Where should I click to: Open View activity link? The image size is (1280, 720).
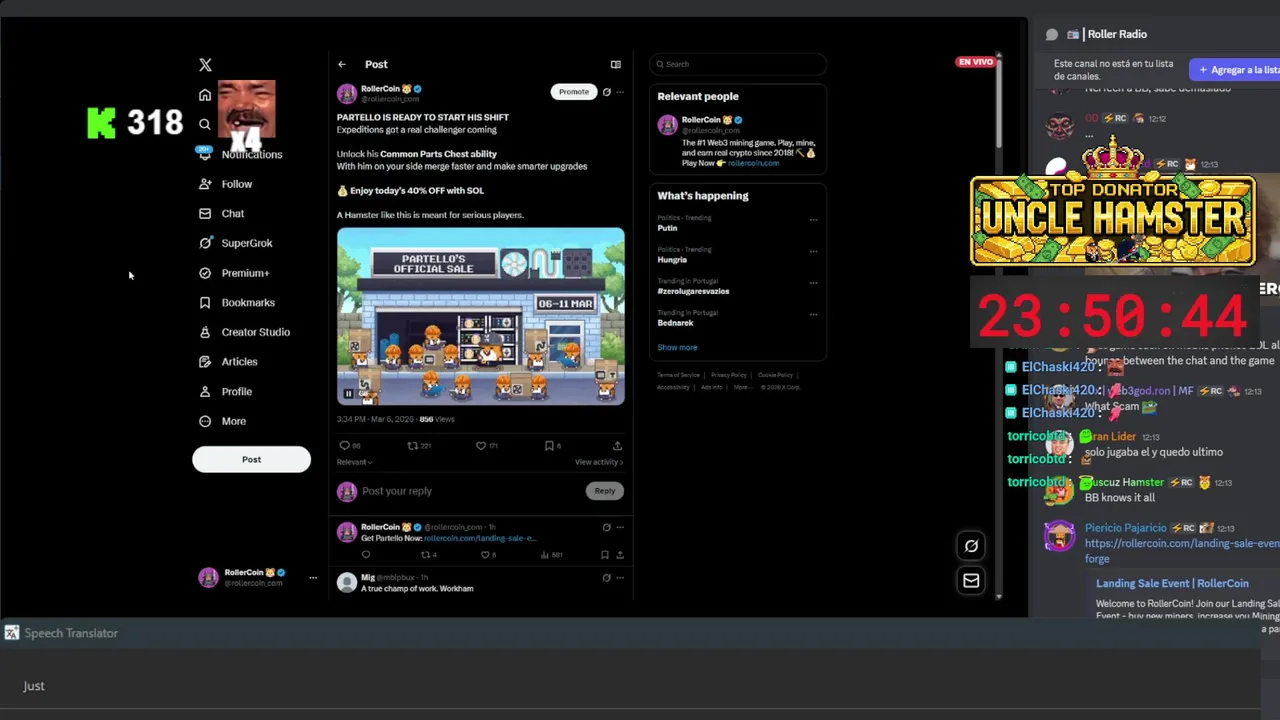click(x=599, y=462)
